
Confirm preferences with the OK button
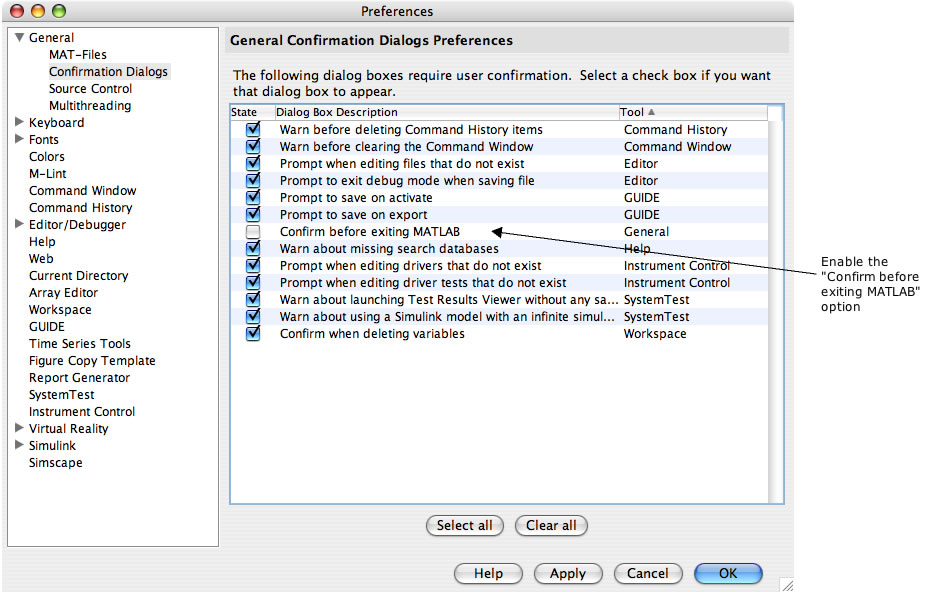[728, 574]
